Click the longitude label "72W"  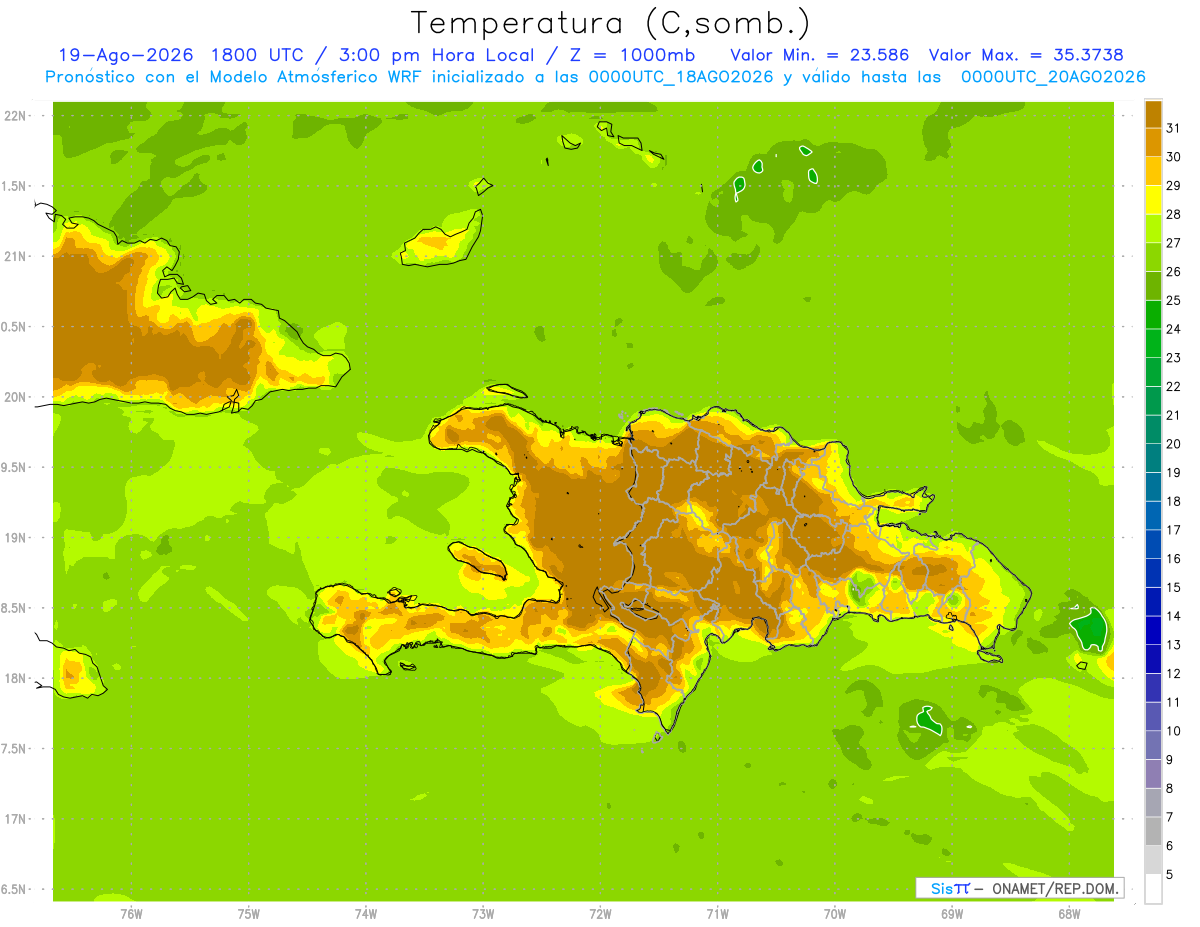[x=600, y=914]
